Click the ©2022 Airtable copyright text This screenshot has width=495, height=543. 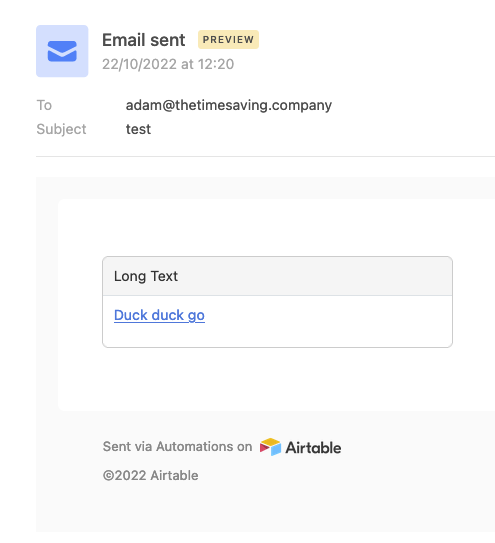pos(151,475)
